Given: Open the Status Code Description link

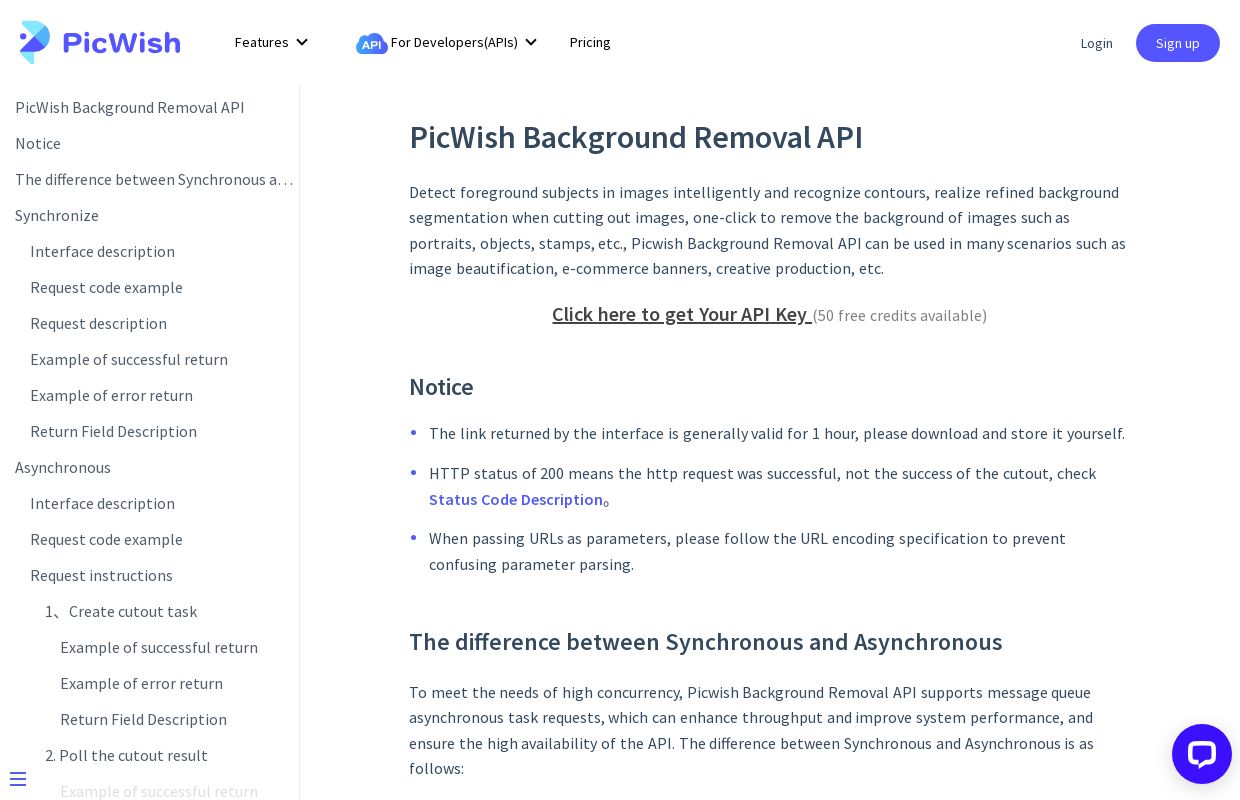Looking at the screenshot, I should coord(516,499).
